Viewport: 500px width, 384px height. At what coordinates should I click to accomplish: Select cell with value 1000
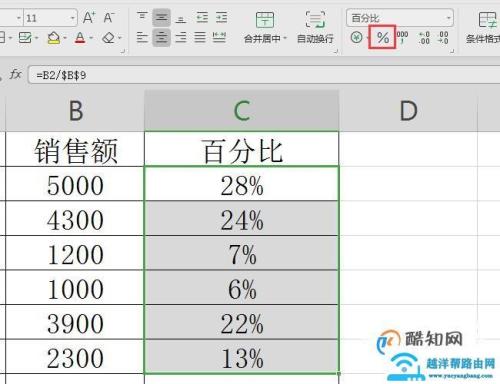[75, 288]
